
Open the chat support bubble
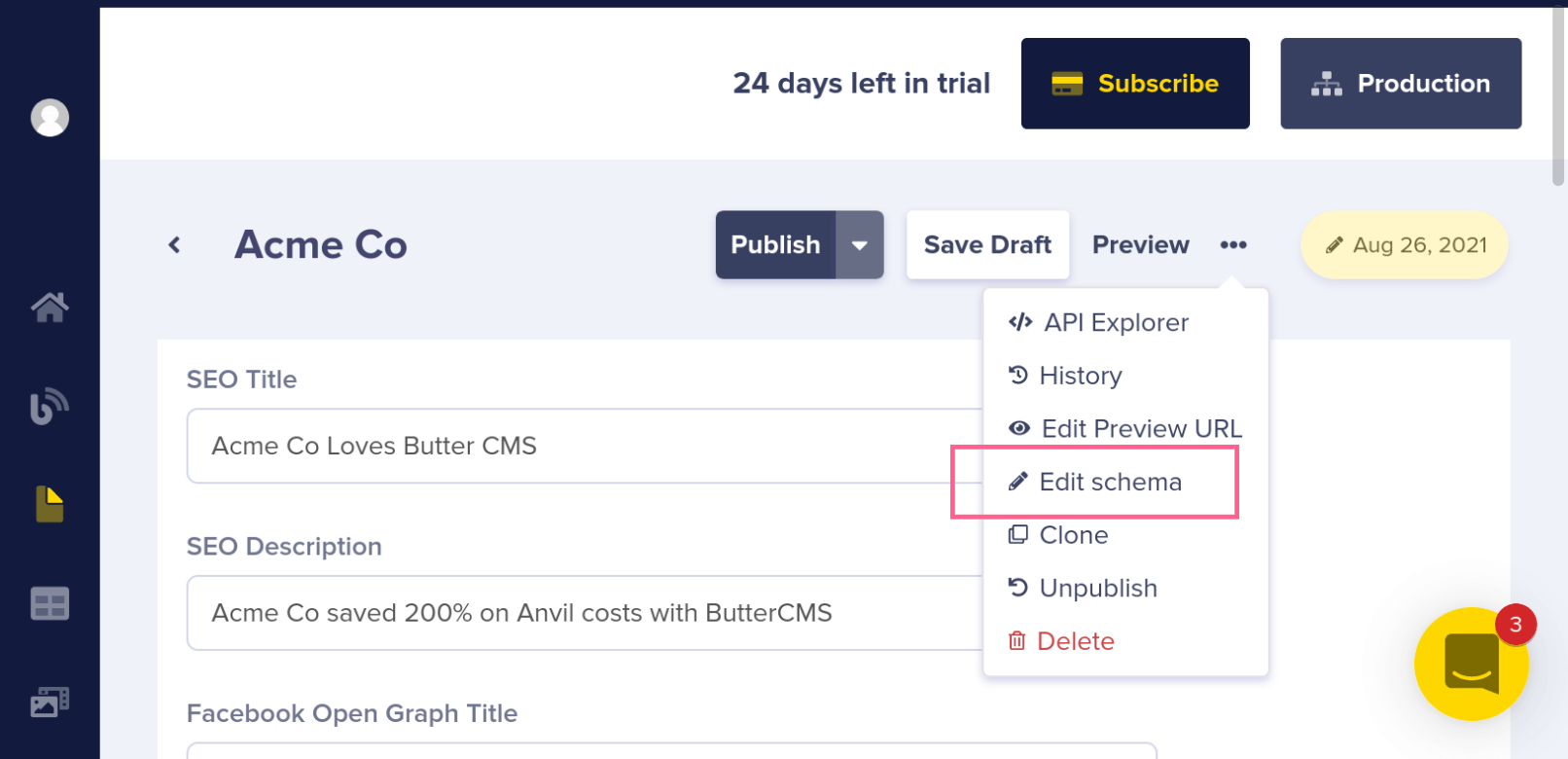point(1471,664)
